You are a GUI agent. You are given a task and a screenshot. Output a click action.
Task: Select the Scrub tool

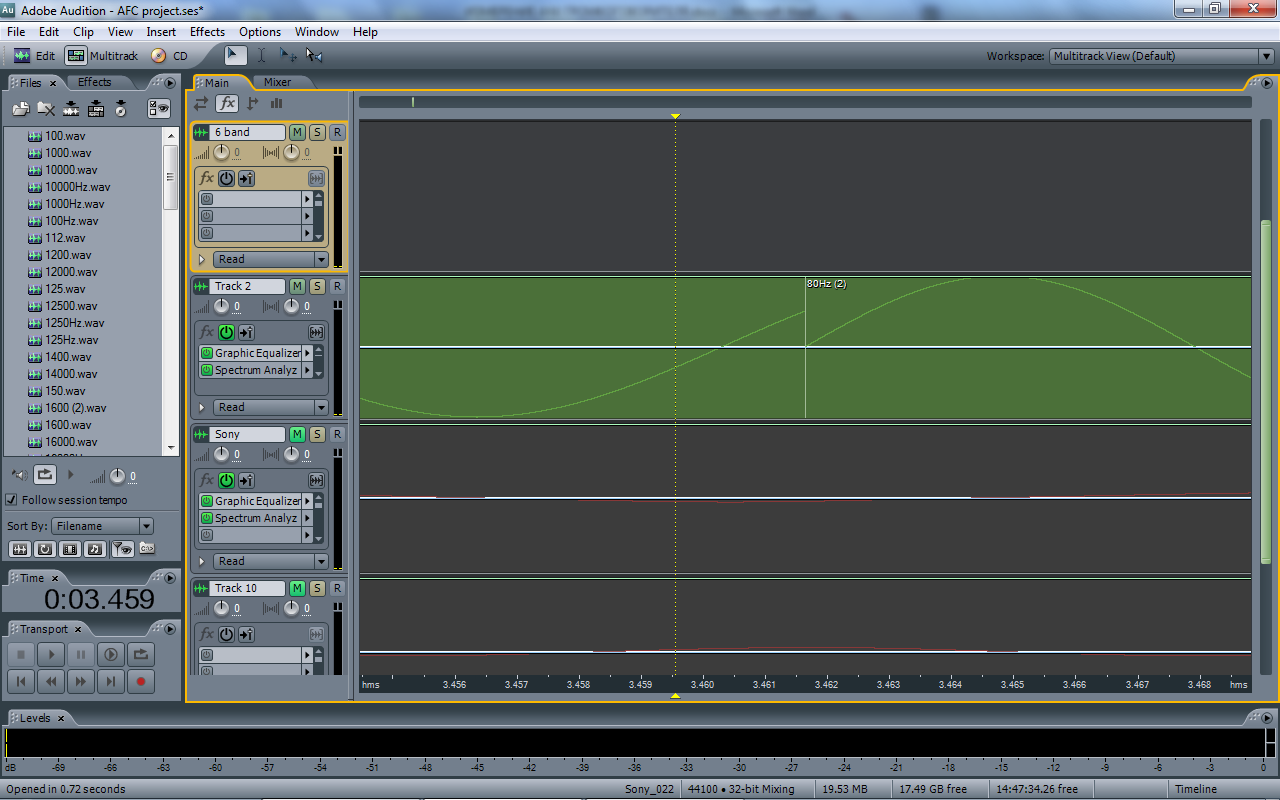[314, 56]
